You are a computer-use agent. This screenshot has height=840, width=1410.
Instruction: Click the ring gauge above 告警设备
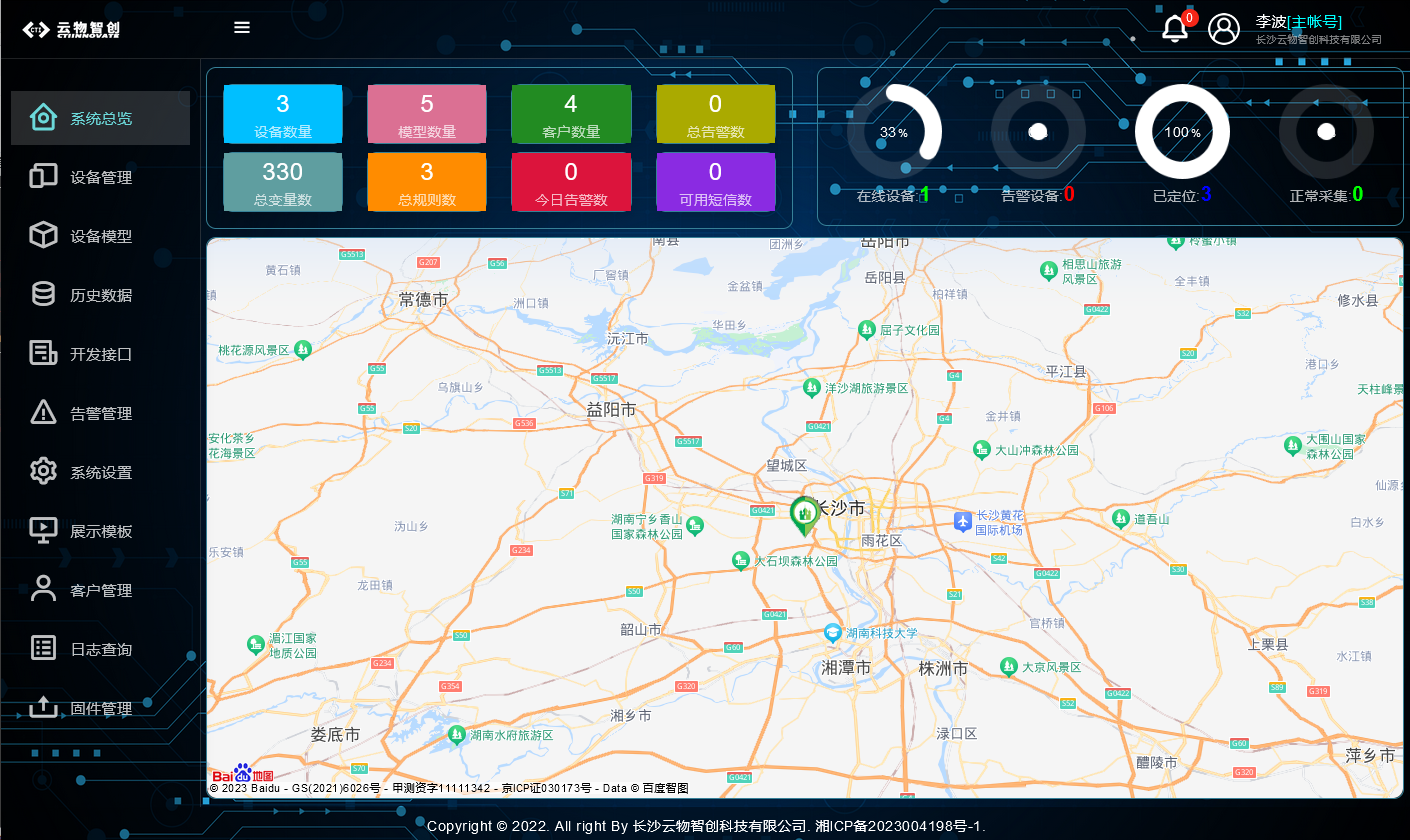1038,131
